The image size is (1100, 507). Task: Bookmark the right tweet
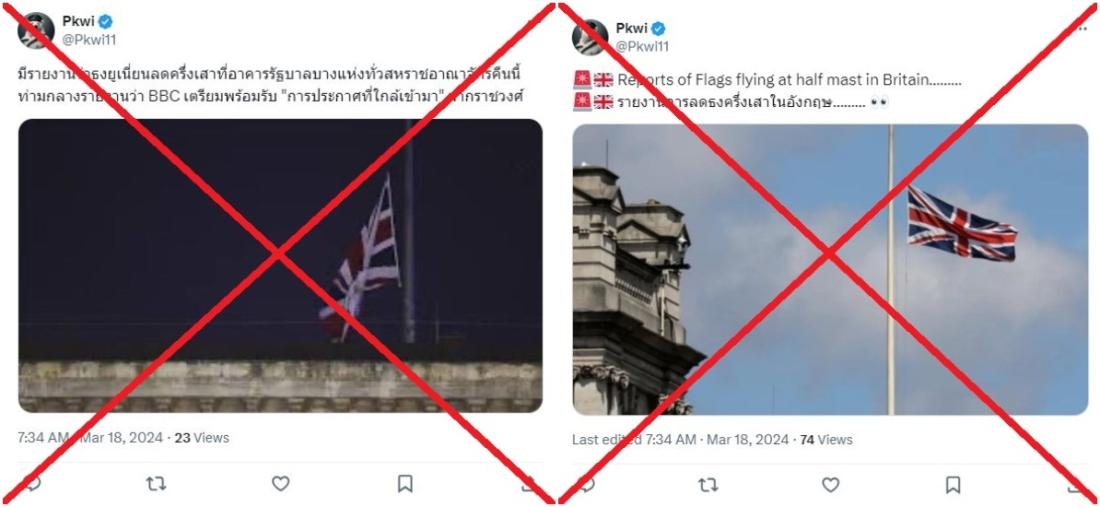(x=953, y=485)
